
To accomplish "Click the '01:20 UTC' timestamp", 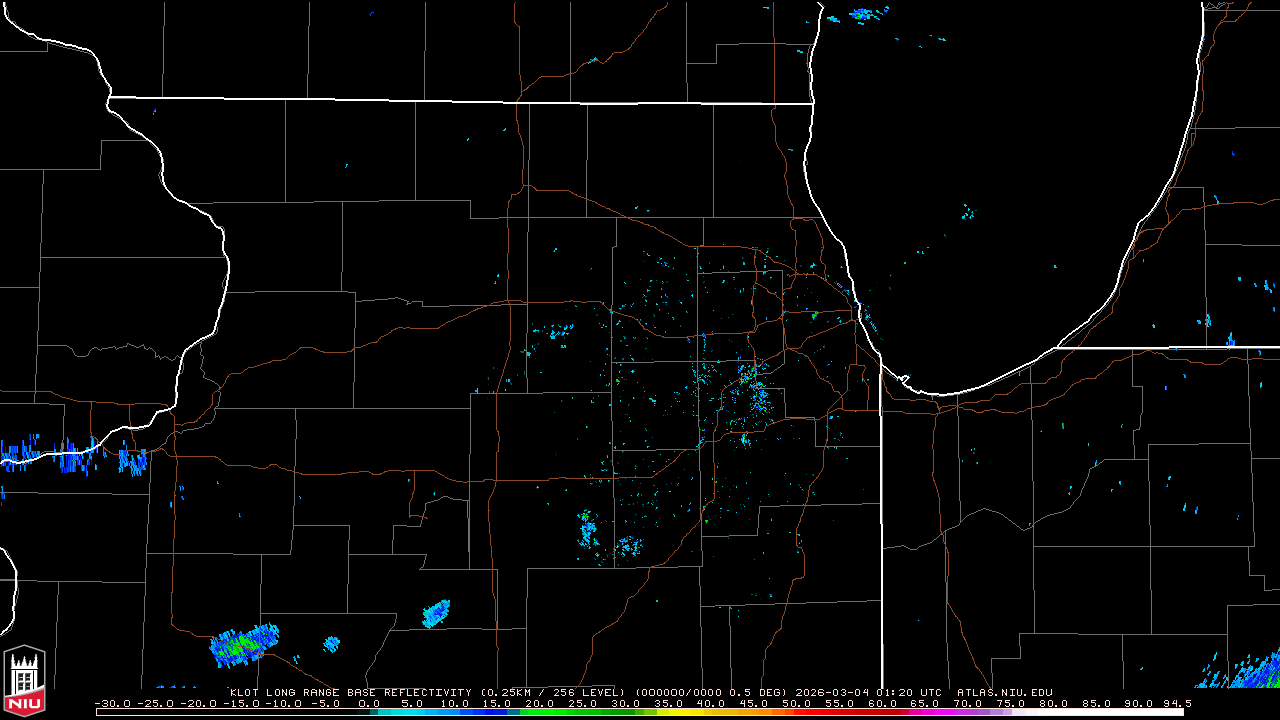I will [x=911, y=692].
